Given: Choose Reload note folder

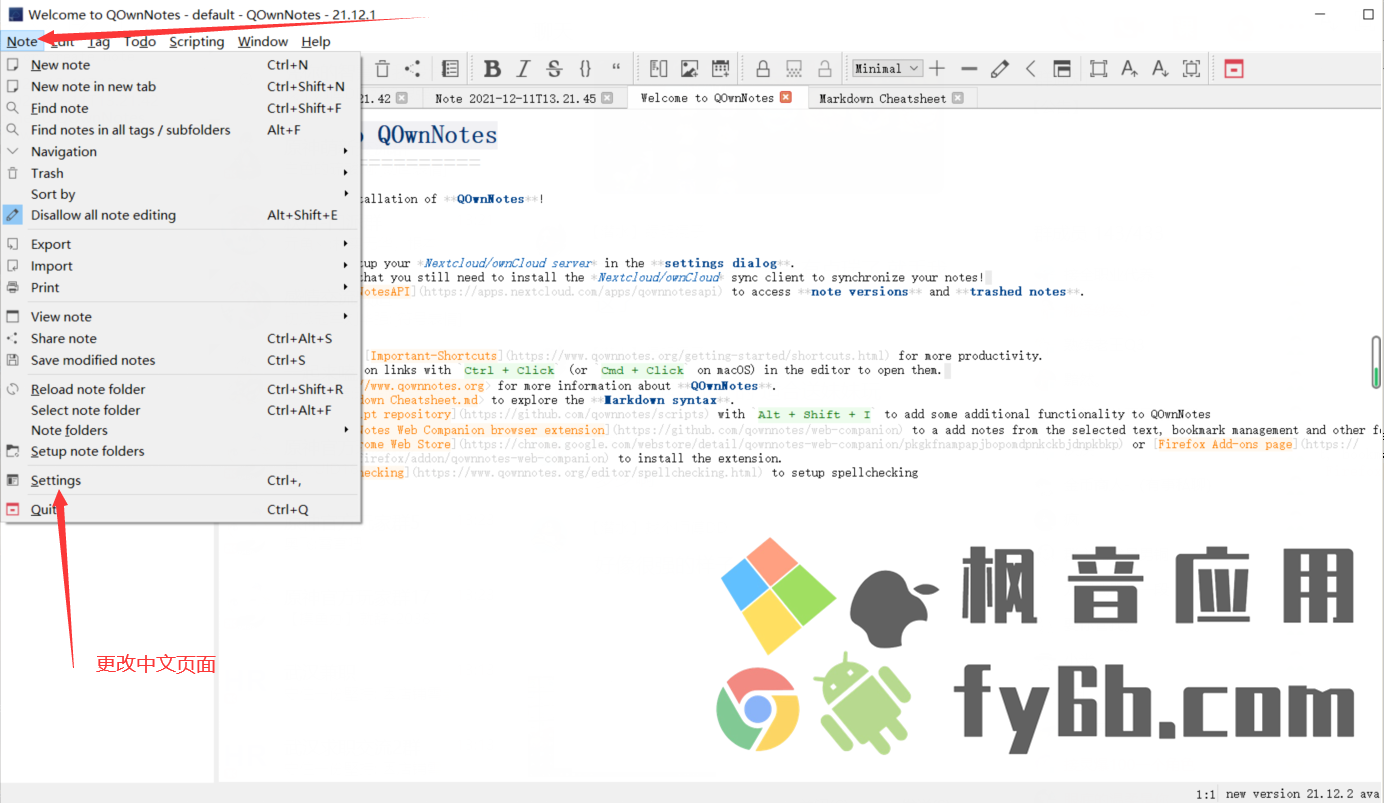Looking at the screenshot, I should coord(181,389).
